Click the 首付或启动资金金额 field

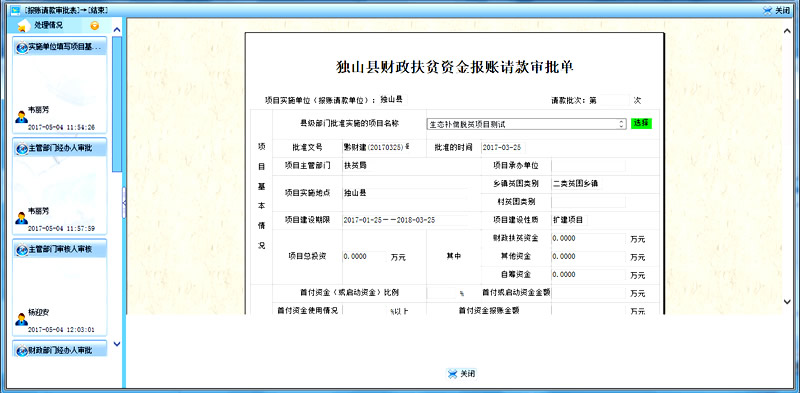[x=588, y=293]
